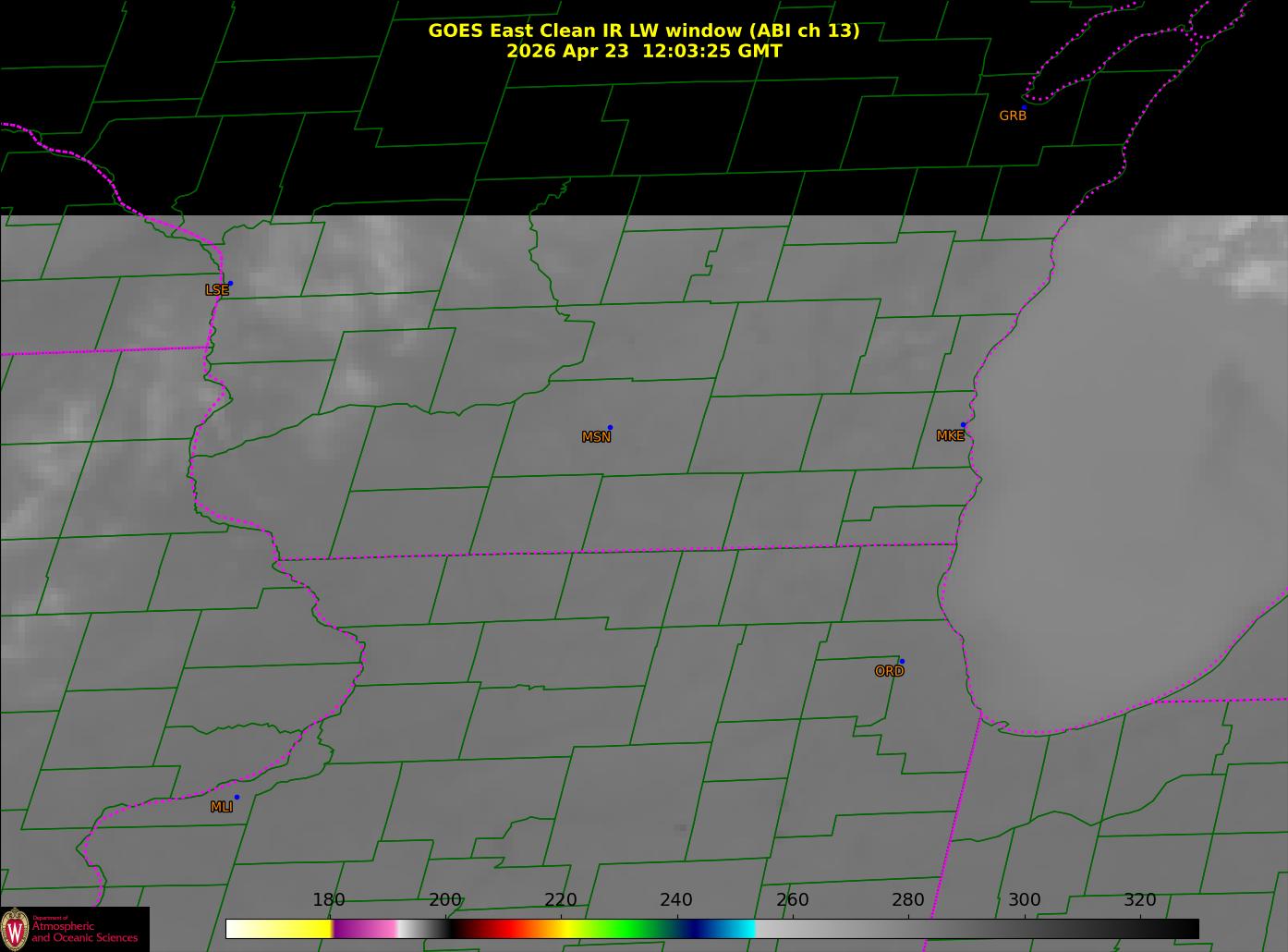1288x952 pixels.
Task: Click the 180 colorbar tick label
Action: click(329, 900)
